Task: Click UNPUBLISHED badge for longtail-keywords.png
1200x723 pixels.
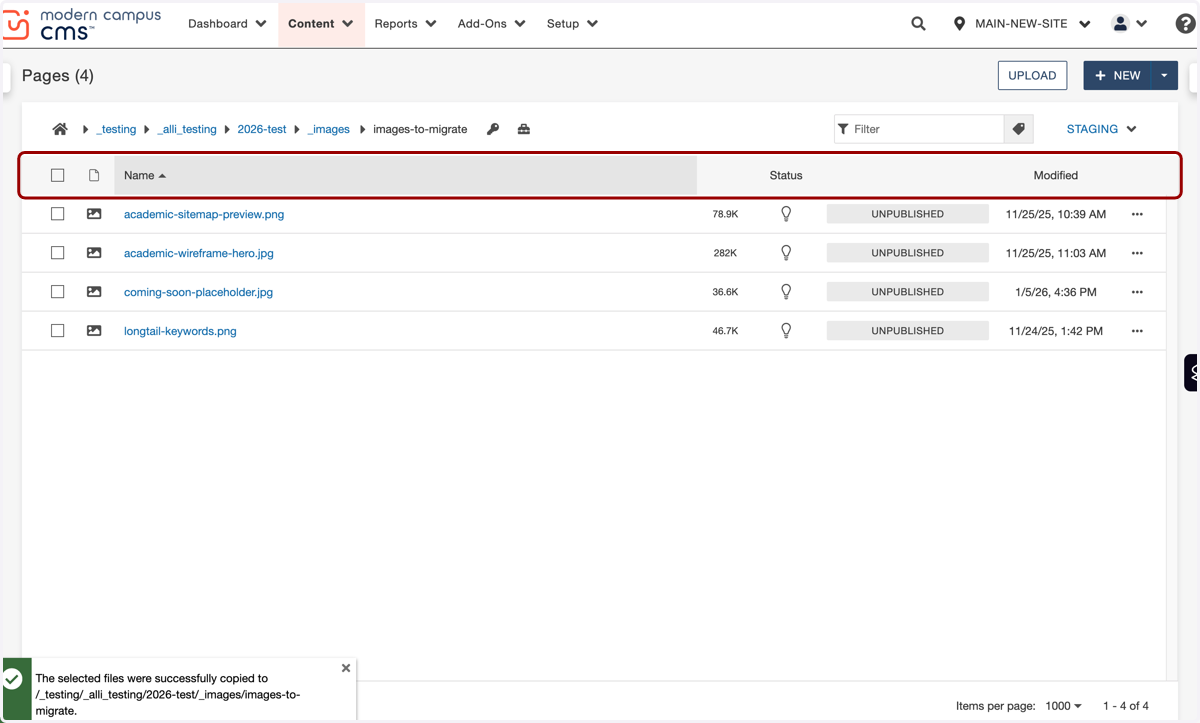Action: click(908, 331)
